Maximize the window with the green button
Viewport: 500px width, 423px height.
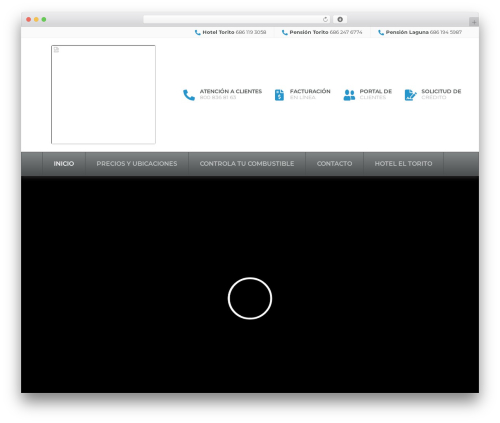[x=44, y=20]
